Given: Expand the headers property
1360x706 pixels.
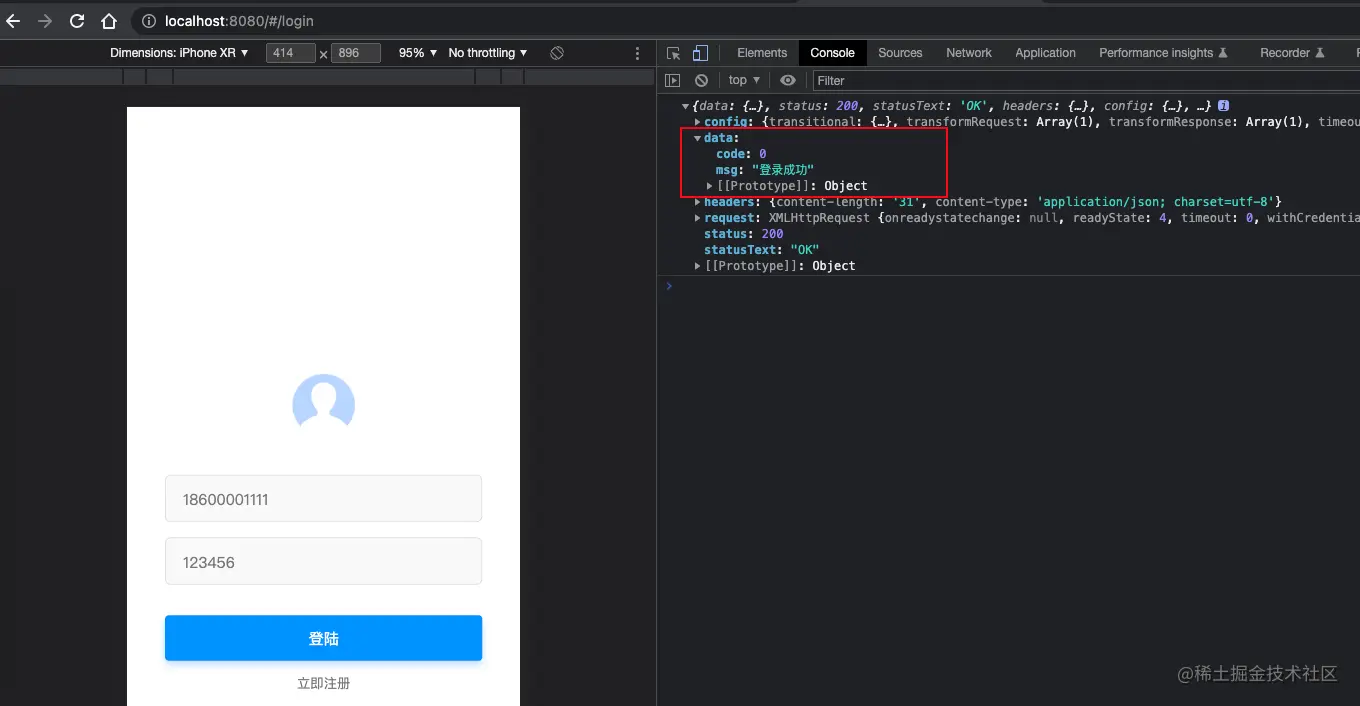Looking at the screenshot, I should click(x=698, y=202).
